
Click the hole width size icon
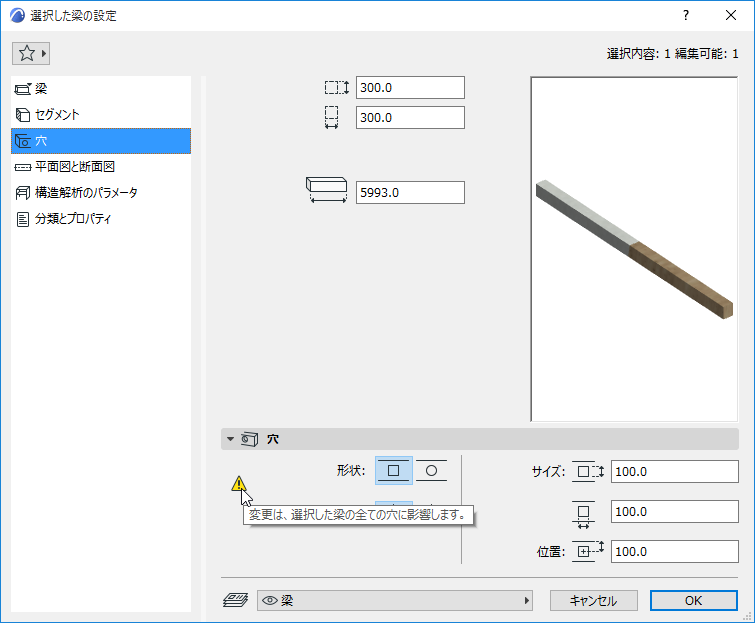coord(584,515)
